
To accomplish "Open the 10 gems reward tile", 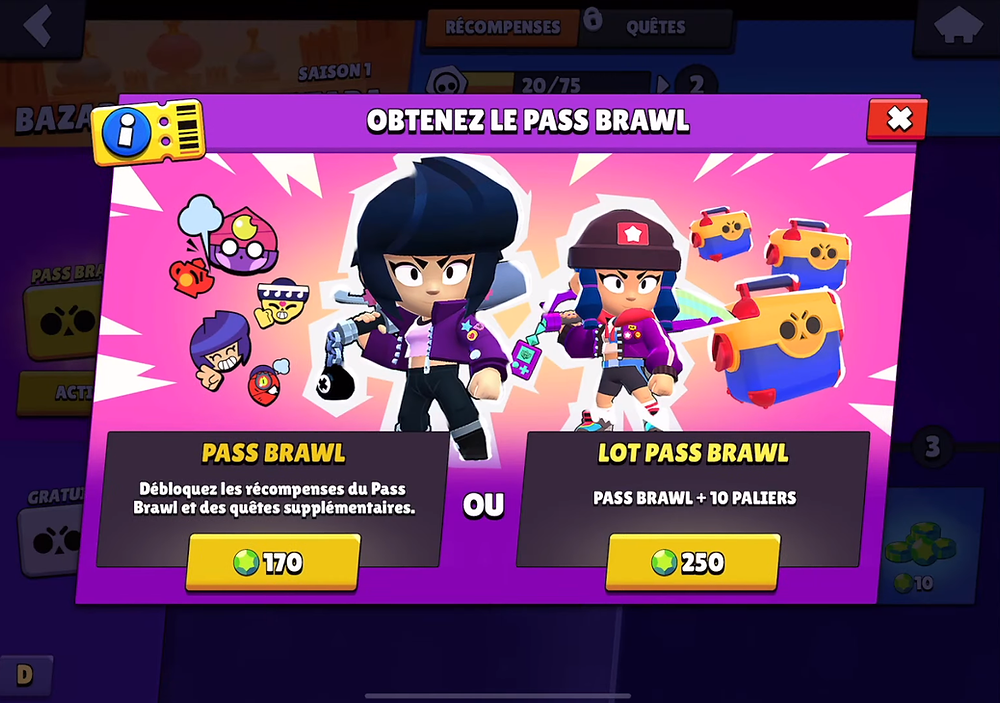I will [926, 545].
